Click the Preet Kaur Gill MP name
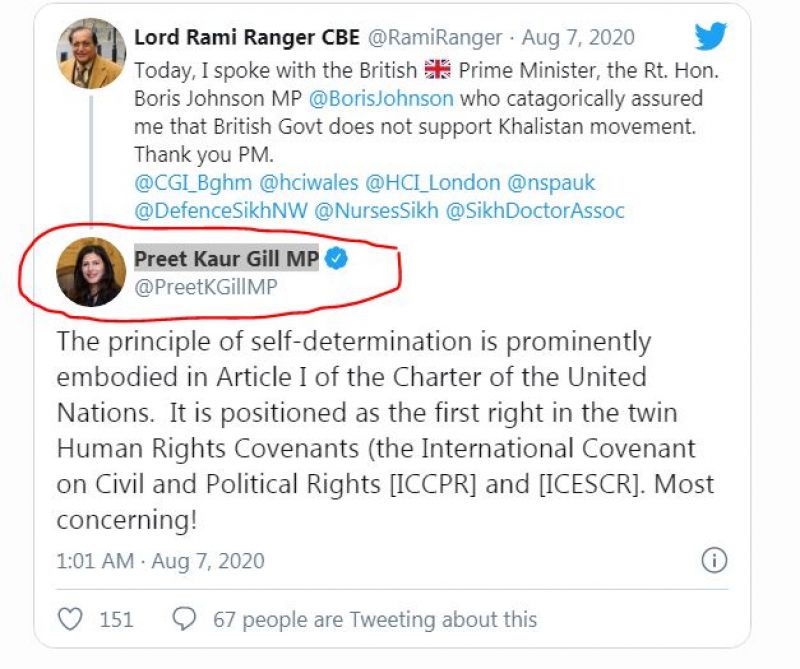Screen dimensions: 800x669 point(226,260)
